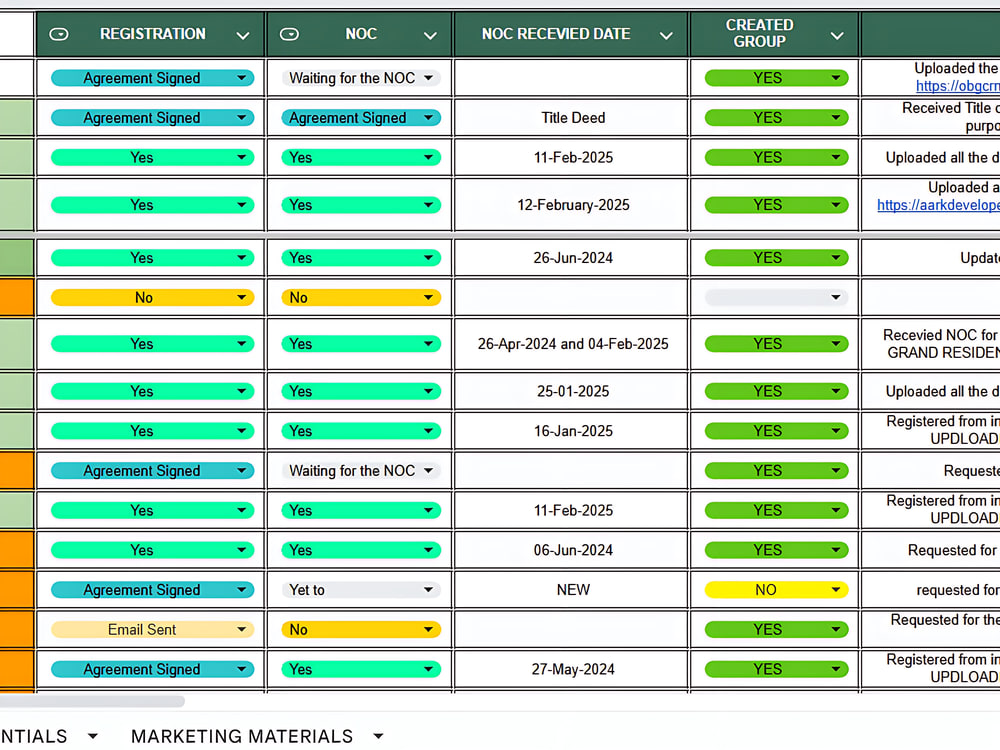The height and width of the screenshot is (750, 1000).
Task: Click the arrow beside the NTIALS sheet tab
Action: 92,736
